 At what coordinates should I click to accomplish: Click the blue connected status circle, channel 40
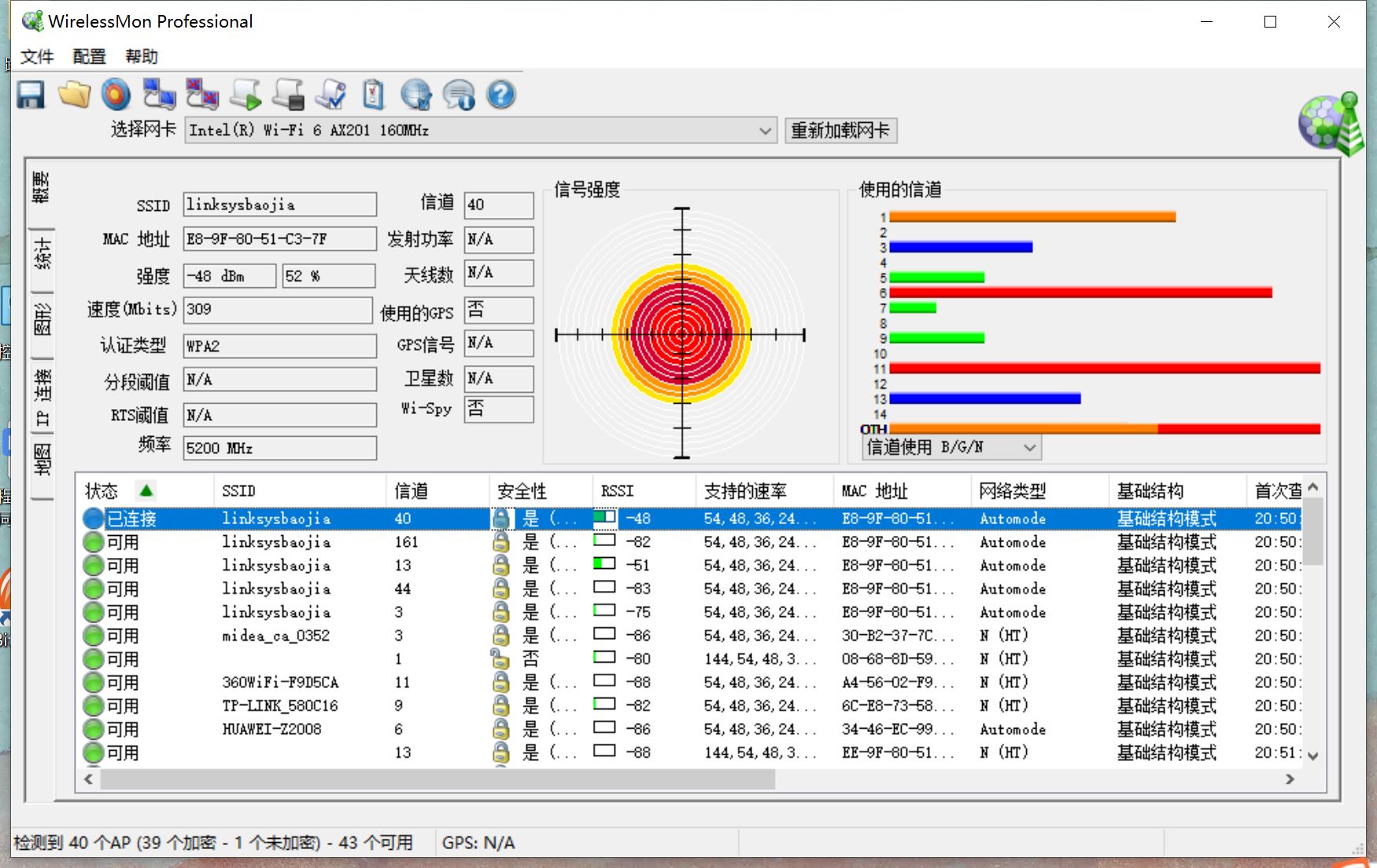coord(94,519)
